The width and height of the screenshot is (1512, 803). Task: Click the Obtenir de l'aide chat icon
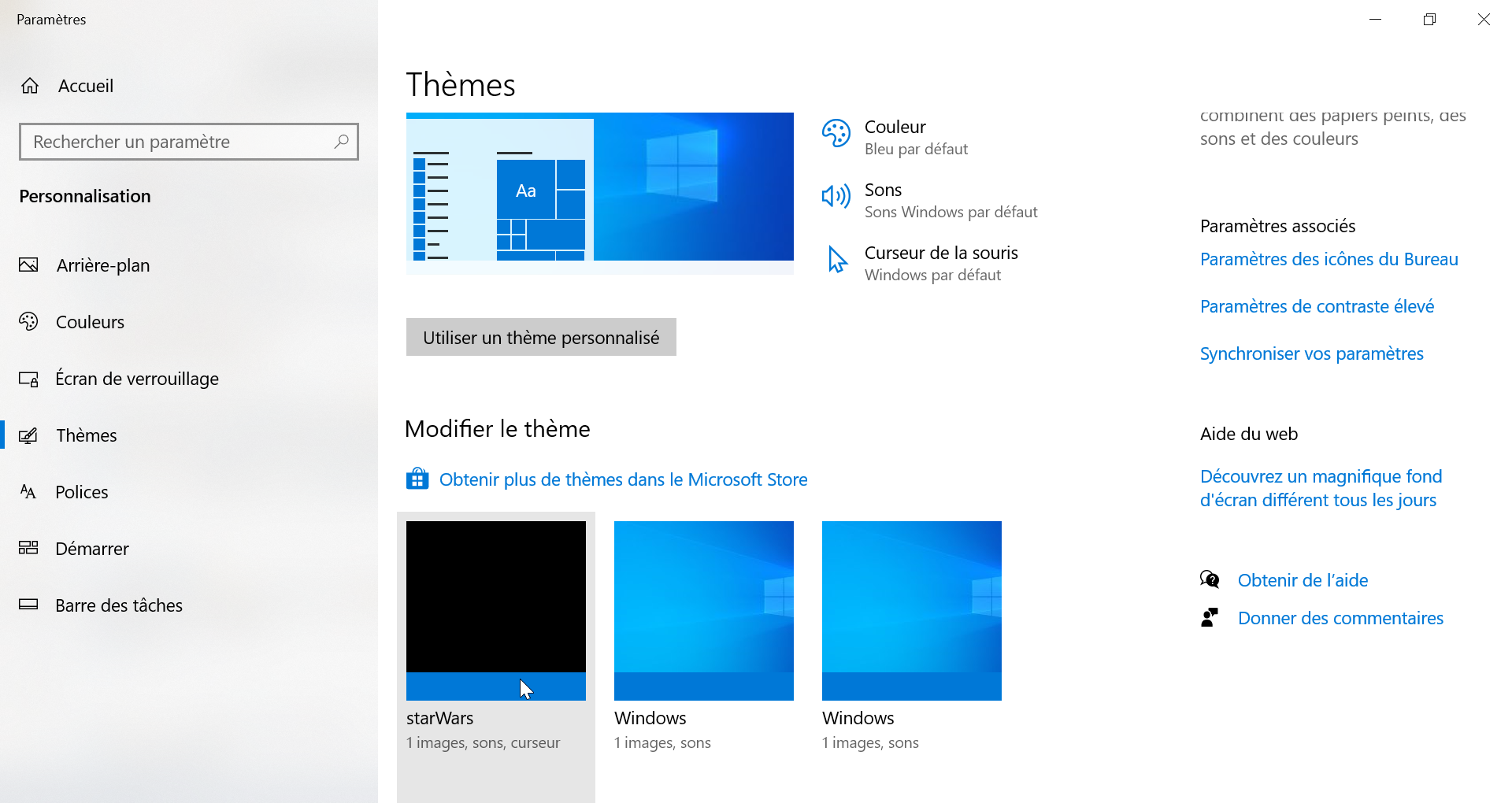(x=1210, y=580)
